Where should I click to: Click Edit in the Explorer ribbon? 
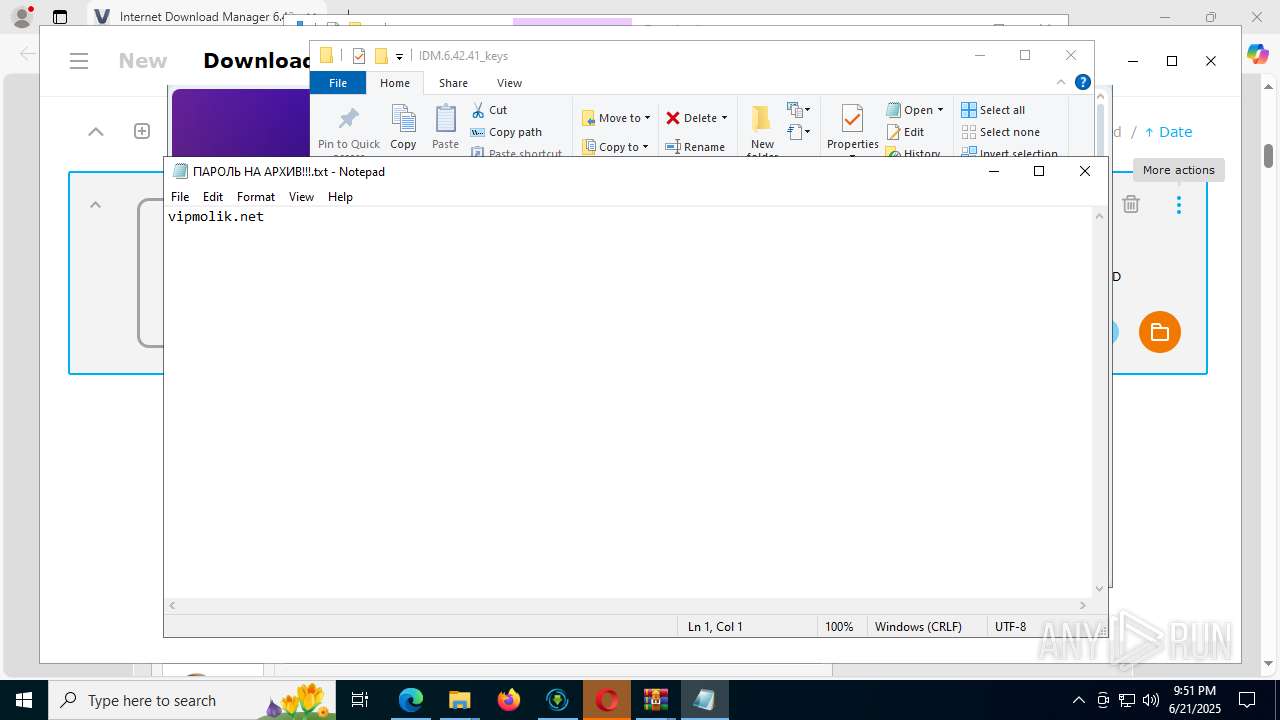pos(905,132)
